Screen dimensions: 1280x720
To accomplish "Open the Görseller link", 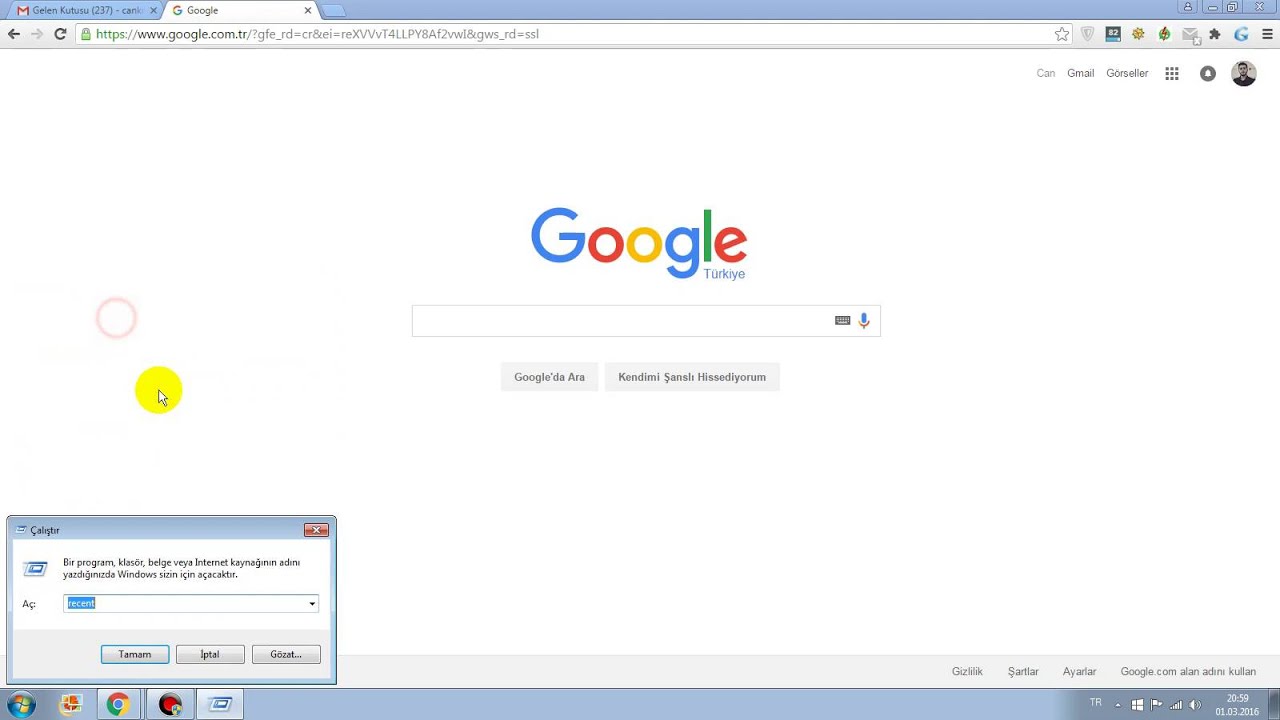I will [1127, 73].
